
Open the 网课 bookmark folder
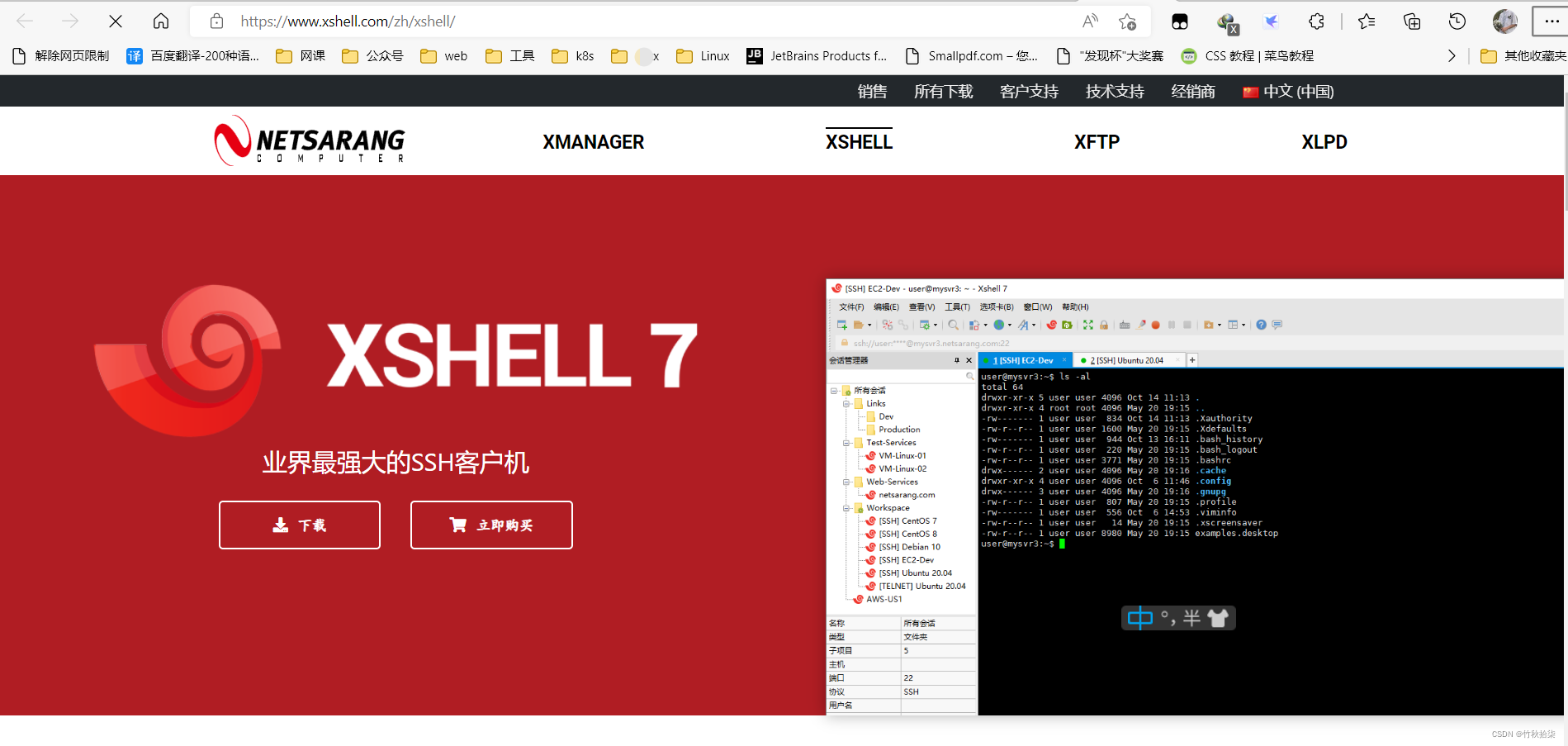pyautogui.click(x=301, y=56)
